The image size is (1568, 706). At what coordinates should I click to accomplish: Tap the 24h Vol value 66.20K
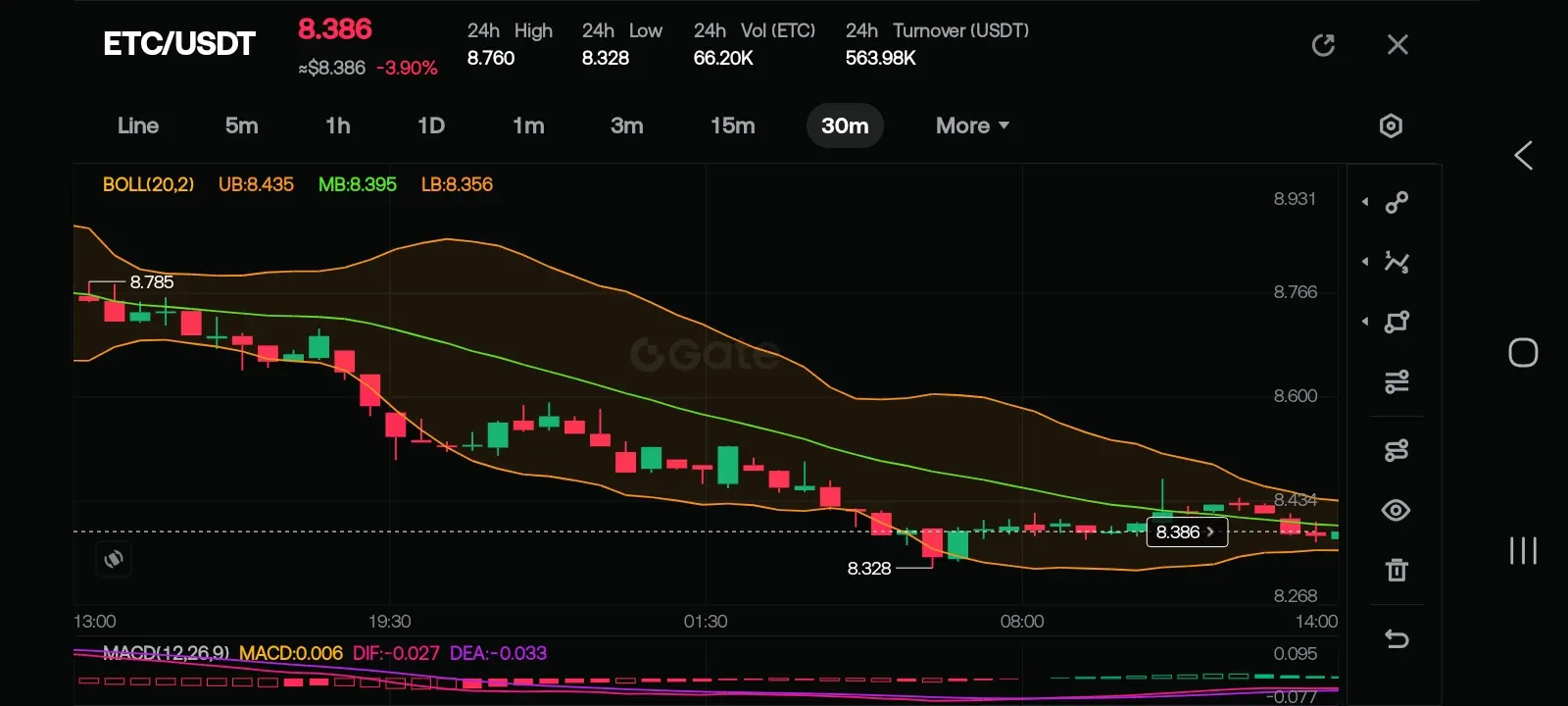point(723,58)
